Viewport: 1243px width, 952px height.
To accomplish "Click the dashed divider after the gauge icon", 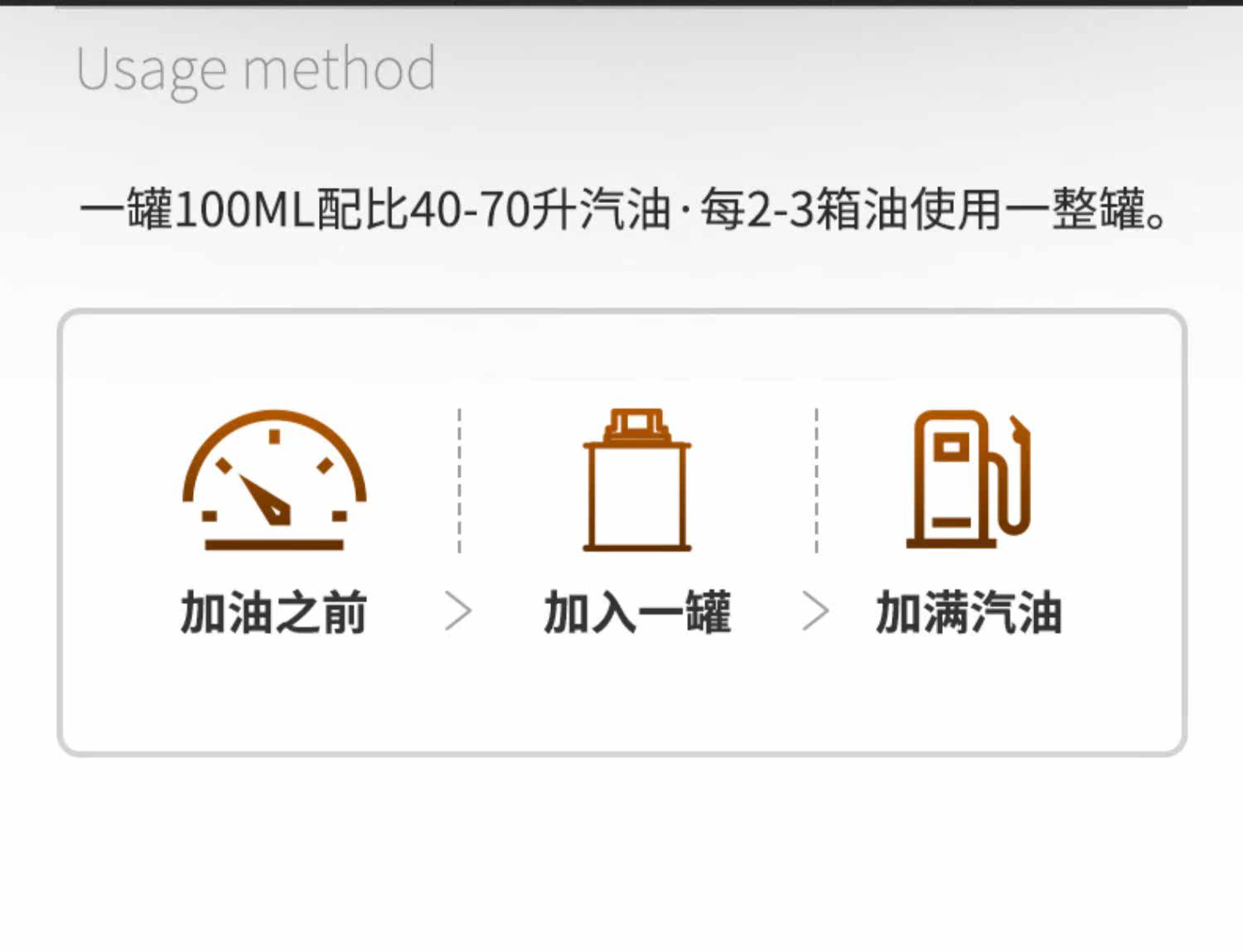I will tap(459, 479).
